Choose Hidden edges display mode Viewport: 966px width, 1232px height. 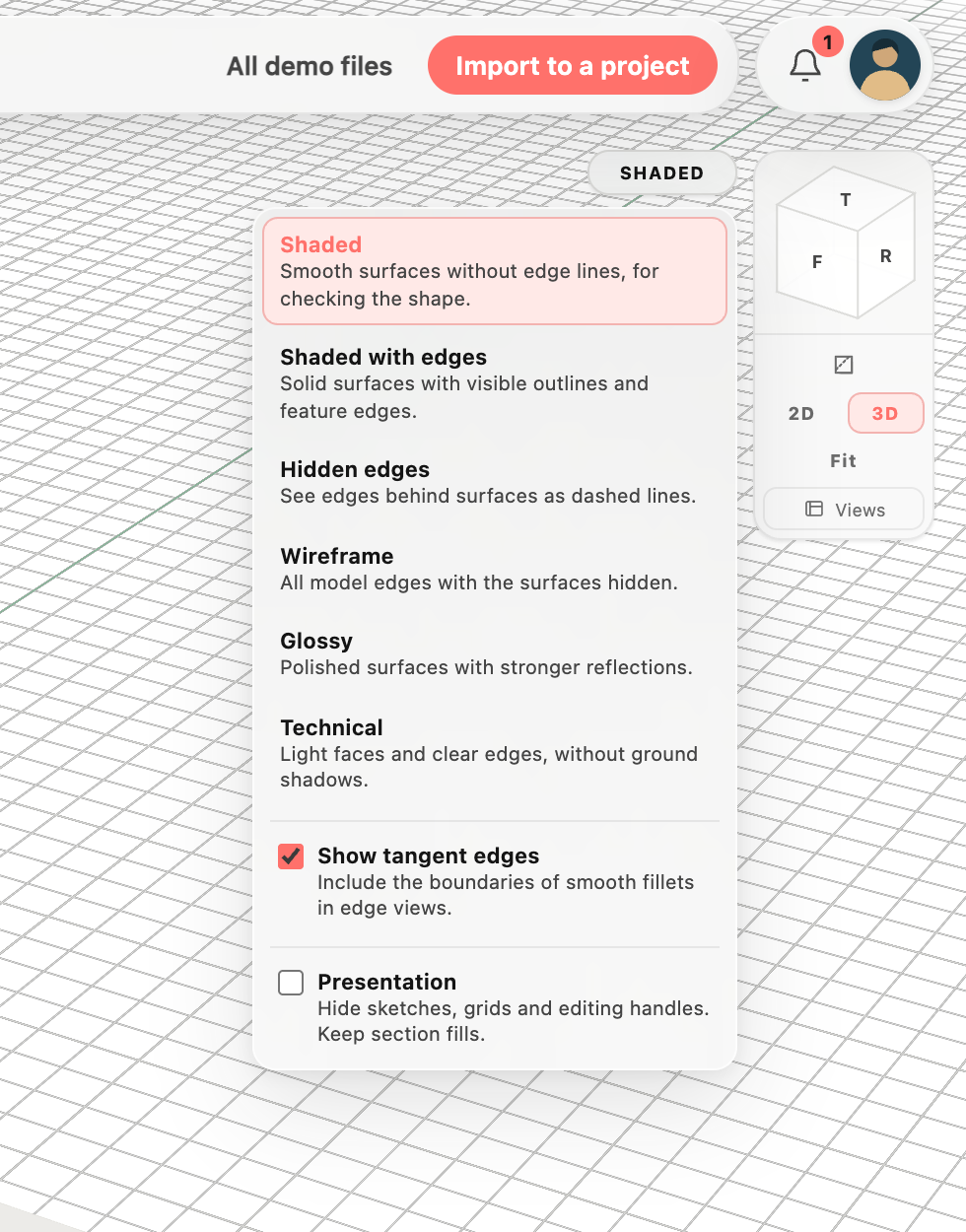pos(495,482)
